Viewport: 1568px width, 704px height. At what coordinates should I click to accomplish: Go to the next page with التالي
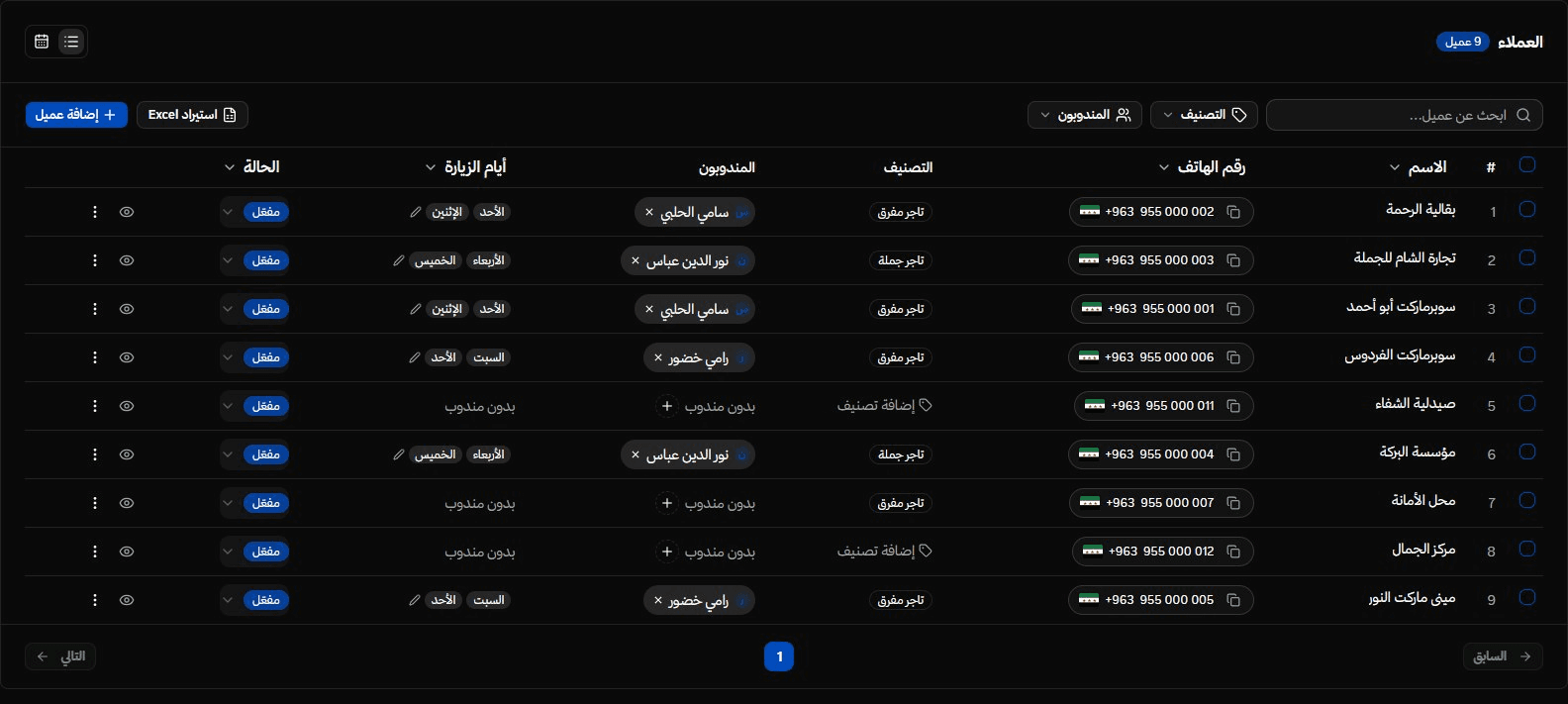[60, 656]
